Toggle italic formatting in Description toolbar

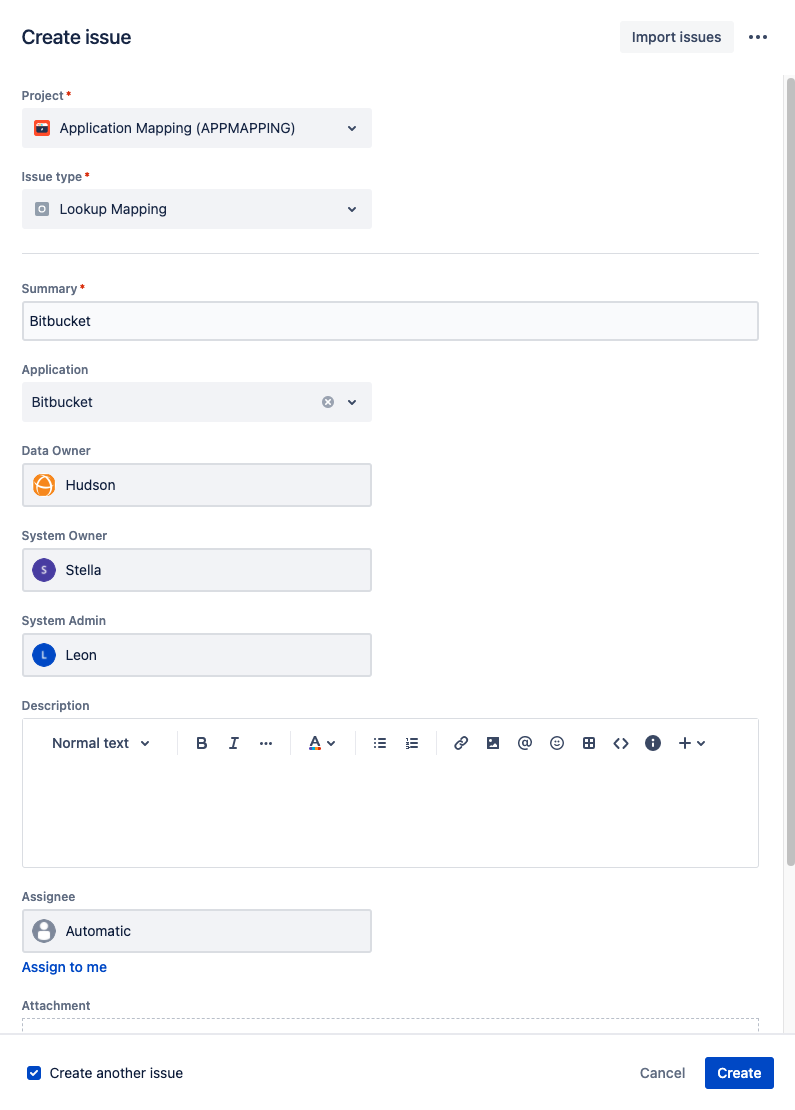pos(234,743)
